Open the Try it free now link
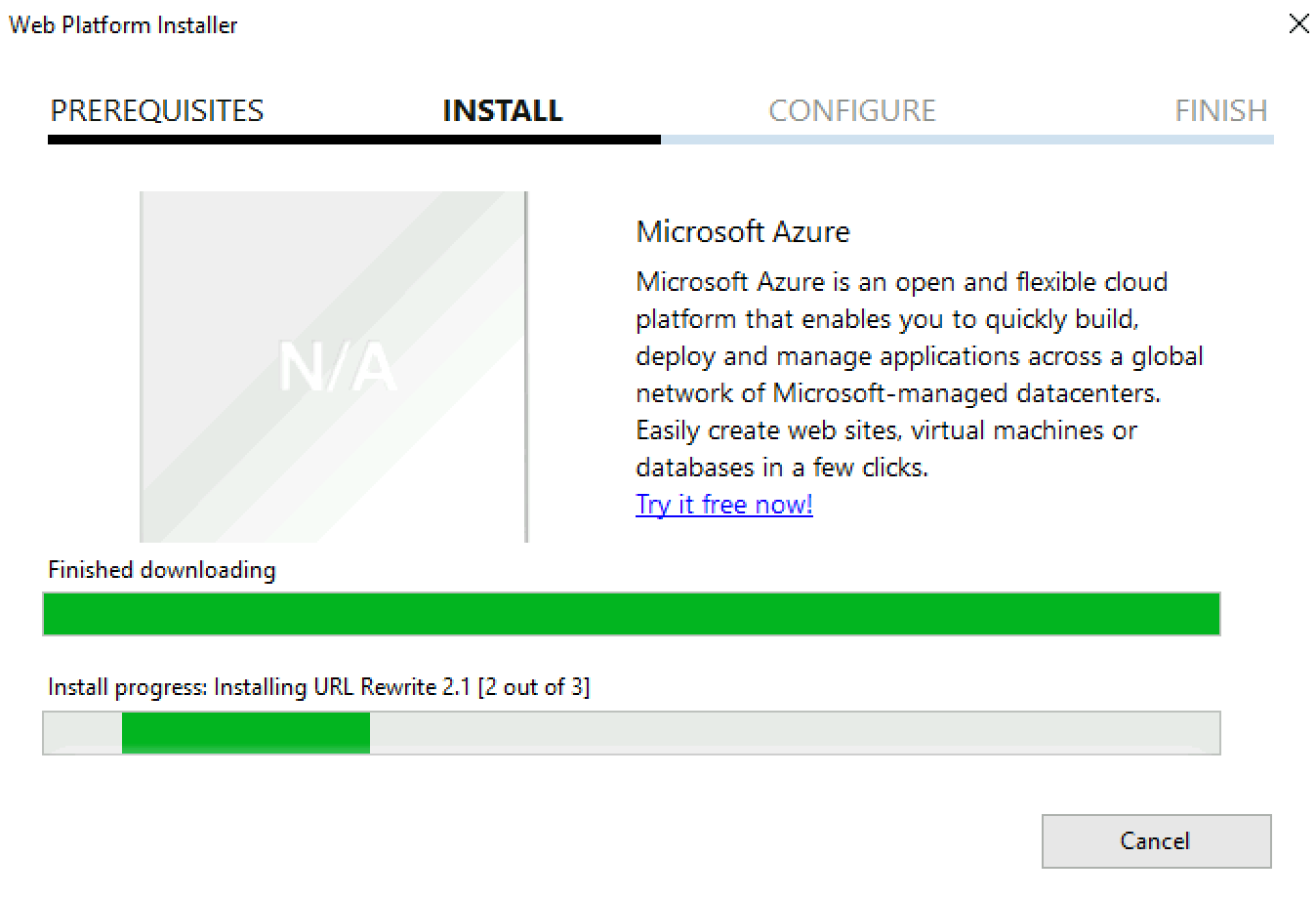The width and height of the screenshot is (1316, 898). (x=723, y=505)
